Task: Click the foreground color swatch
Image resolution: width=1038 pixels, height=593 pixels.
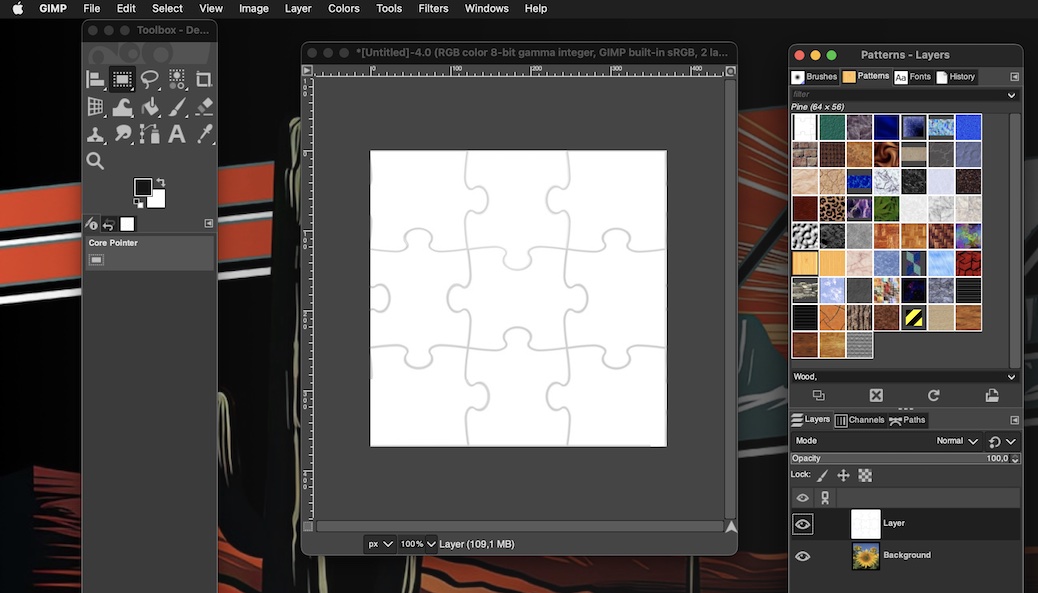Action: [x=143, y=187]
